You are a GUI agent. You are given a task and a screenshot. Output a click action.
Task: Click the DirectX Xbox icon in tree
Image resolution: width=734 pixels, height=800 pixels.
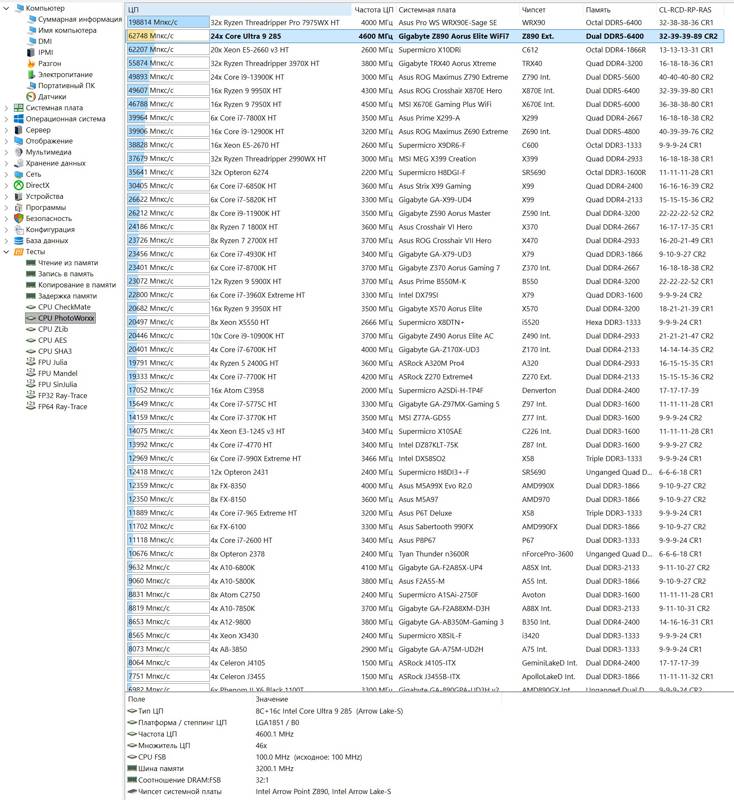(x=18, y=185)
